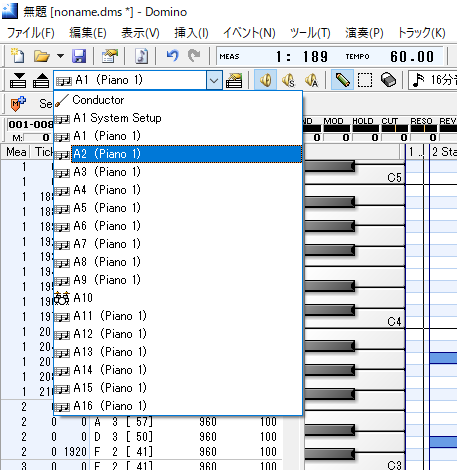This screenshot has width=457, height=470.
Task: Choose A7 (Piano 1) track
Action: click(x=178, y=244)
